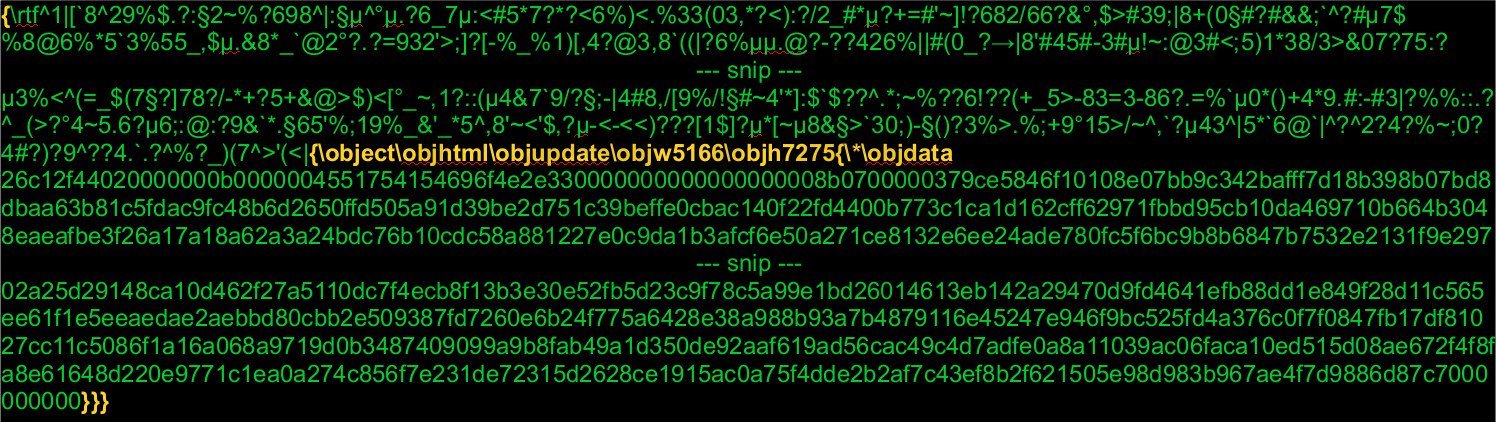The height and width of the screenshot is (422, 1496).
Task: Click the garbage line starting µ3%<^
Action: point(748,100)
